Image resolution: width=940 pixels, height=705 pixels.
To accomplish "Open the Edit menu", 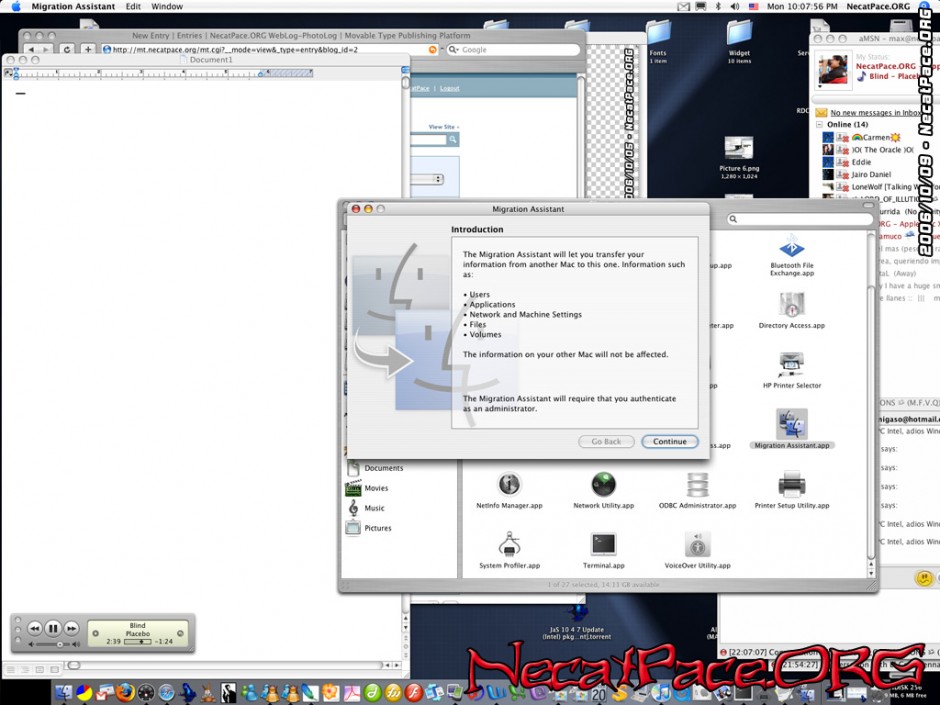I will point(133,6).
